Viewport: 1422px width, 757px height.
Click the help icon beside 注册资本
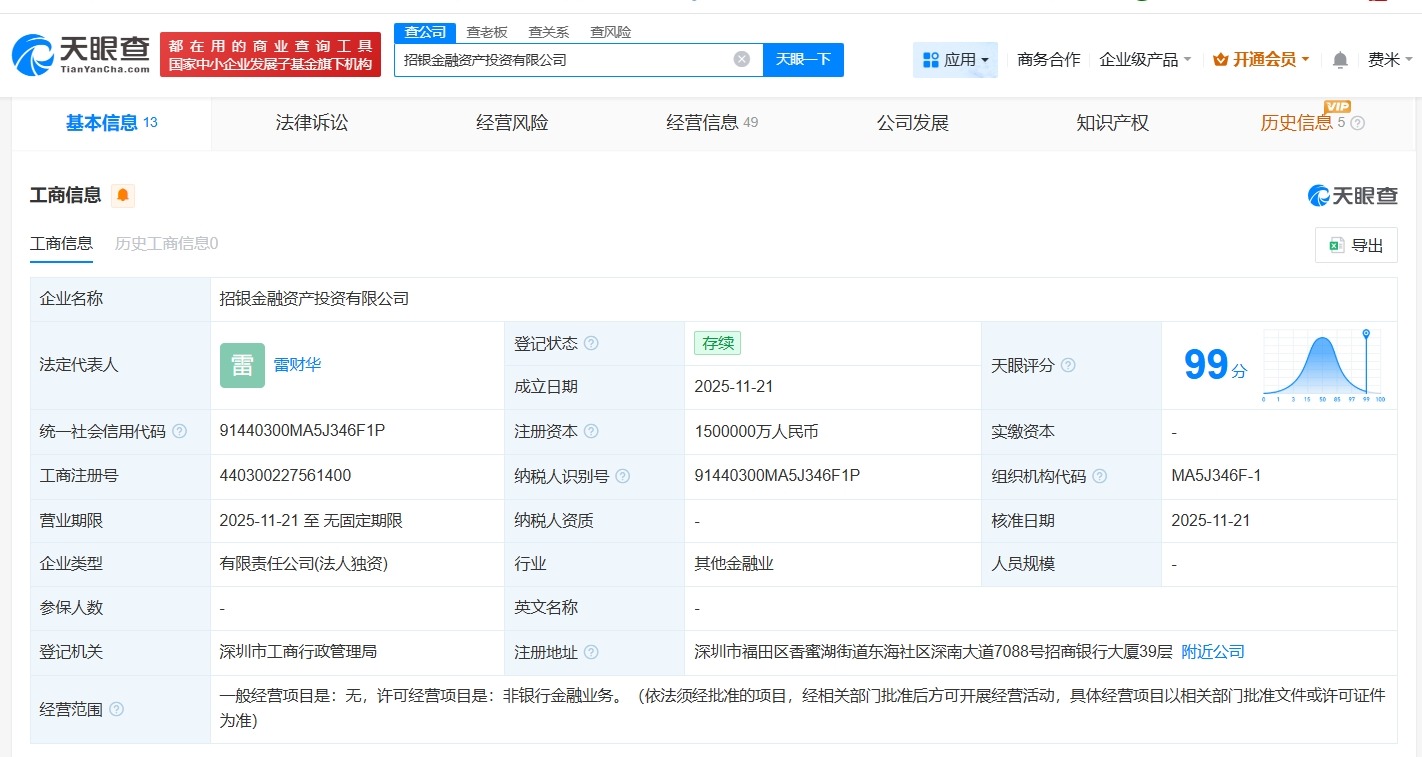coord(594,431)
